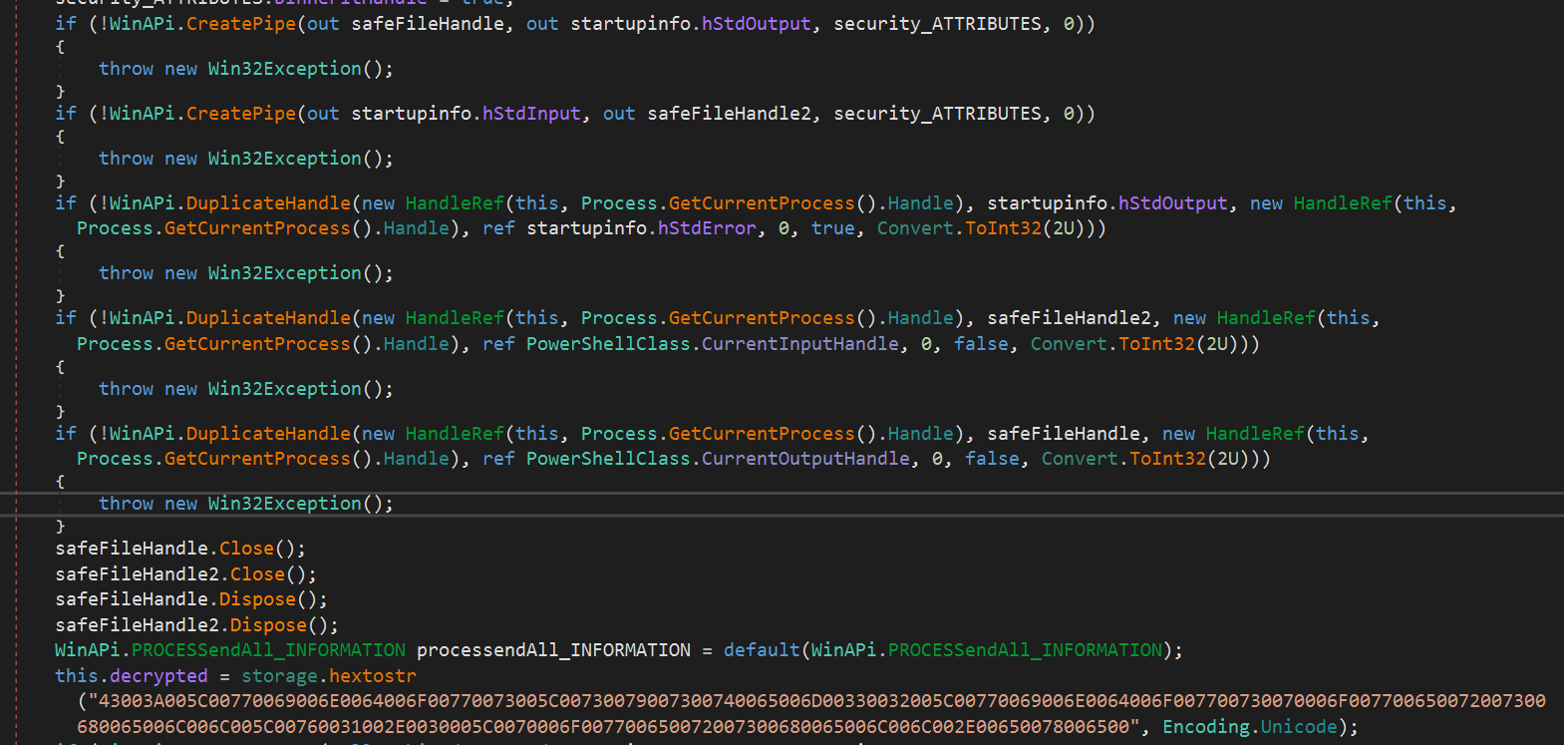Click "startupinfo" before hStdError
Viewport: 1568px width, 748px height.
point(586,228)
